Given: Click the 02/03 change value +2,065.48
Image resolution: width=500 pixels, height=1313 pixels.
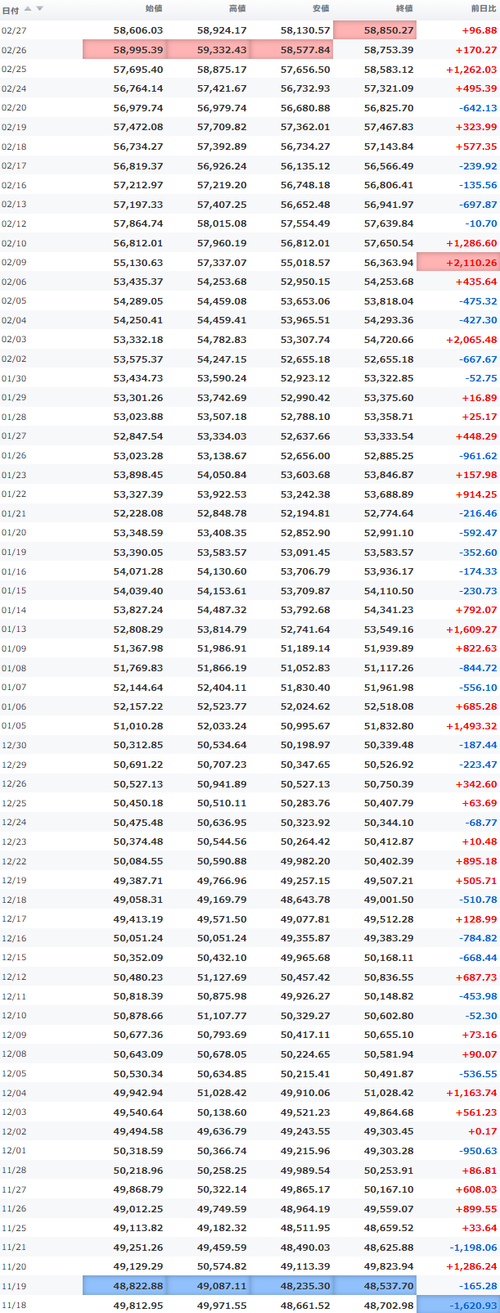Looking at the screenshot, I should 469,340.
